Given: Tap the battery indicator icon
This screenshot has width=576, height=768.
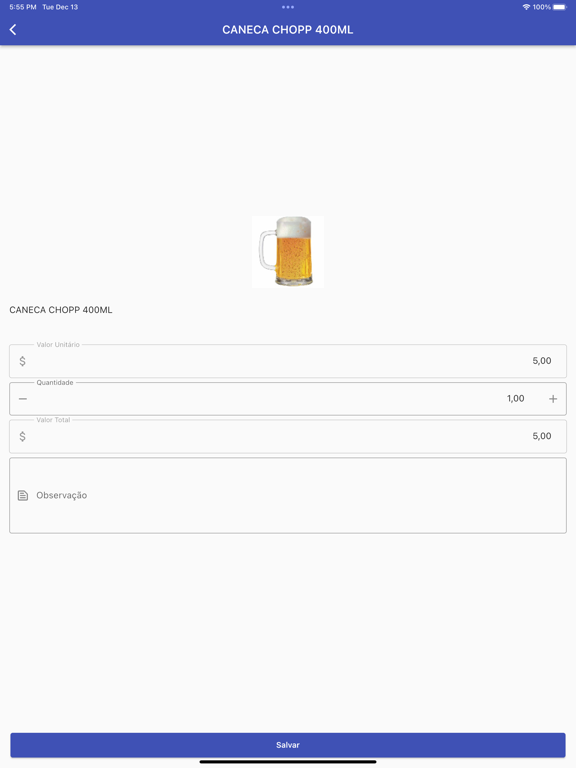Looking at the screenshot, I should (x=560, y=7).
